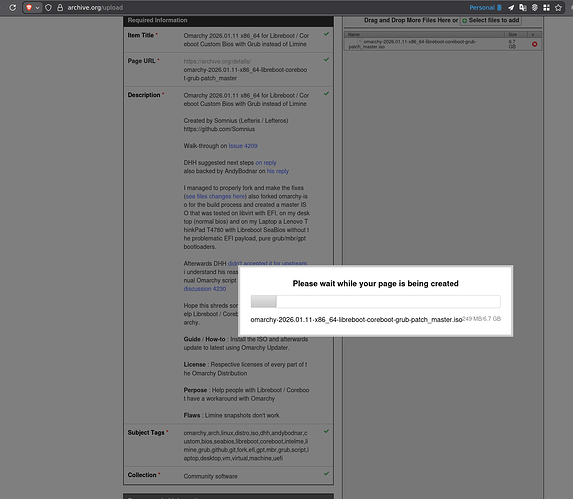Click the 'Created by Somnius' description line
This screenshot has width=573, height=499.
click(236, 121)
